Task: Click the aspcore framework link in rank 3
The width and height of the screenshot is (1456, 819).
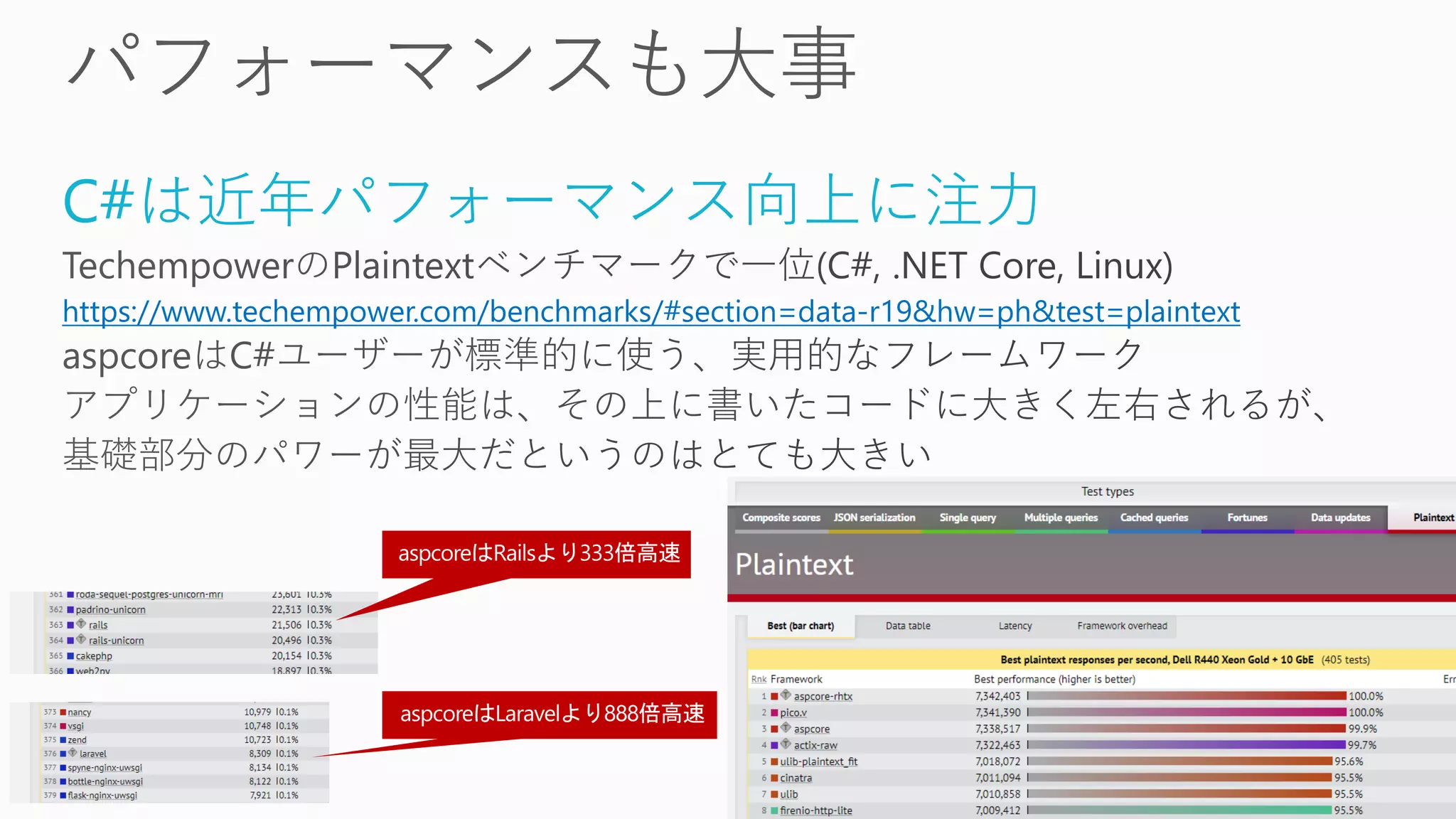Action: pos(812,729)
